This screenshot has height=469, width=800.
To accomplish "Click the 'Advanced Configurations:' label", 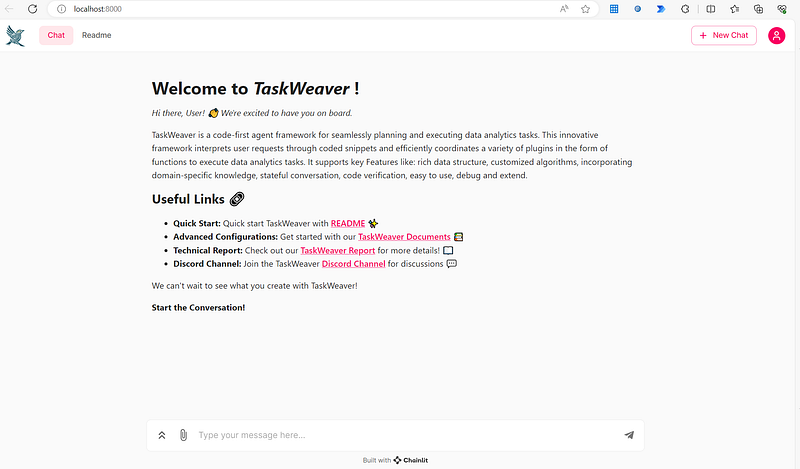I will tap(226, 237).
